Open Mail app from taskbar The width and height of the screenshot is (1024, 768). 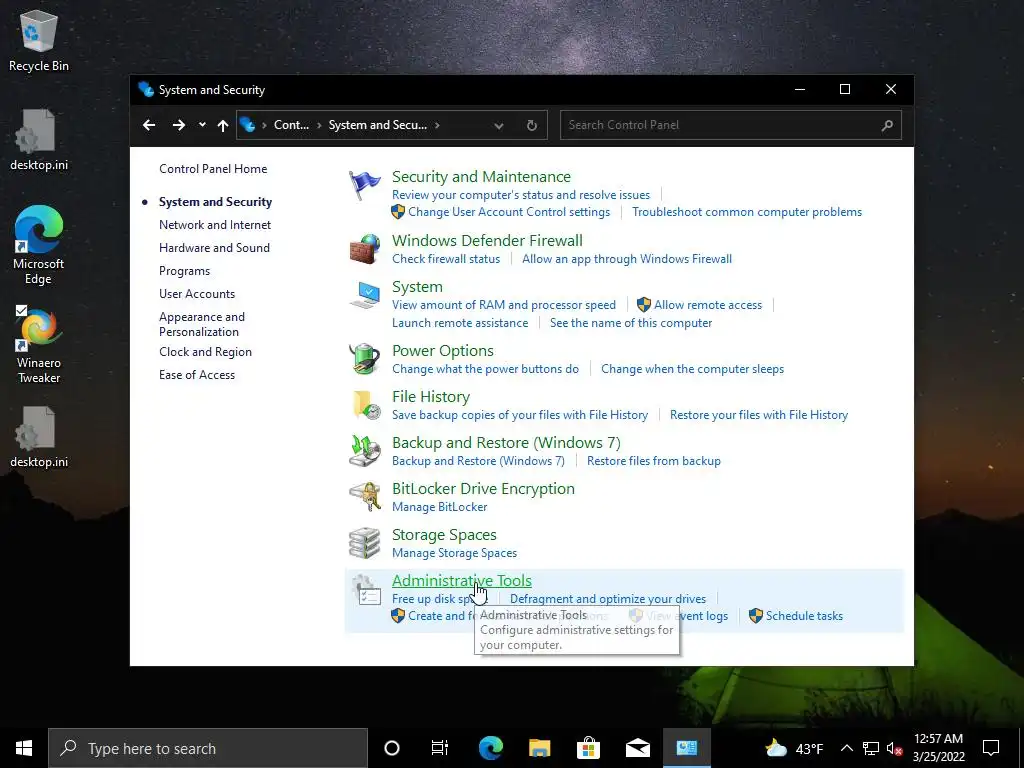coord(637,748)
